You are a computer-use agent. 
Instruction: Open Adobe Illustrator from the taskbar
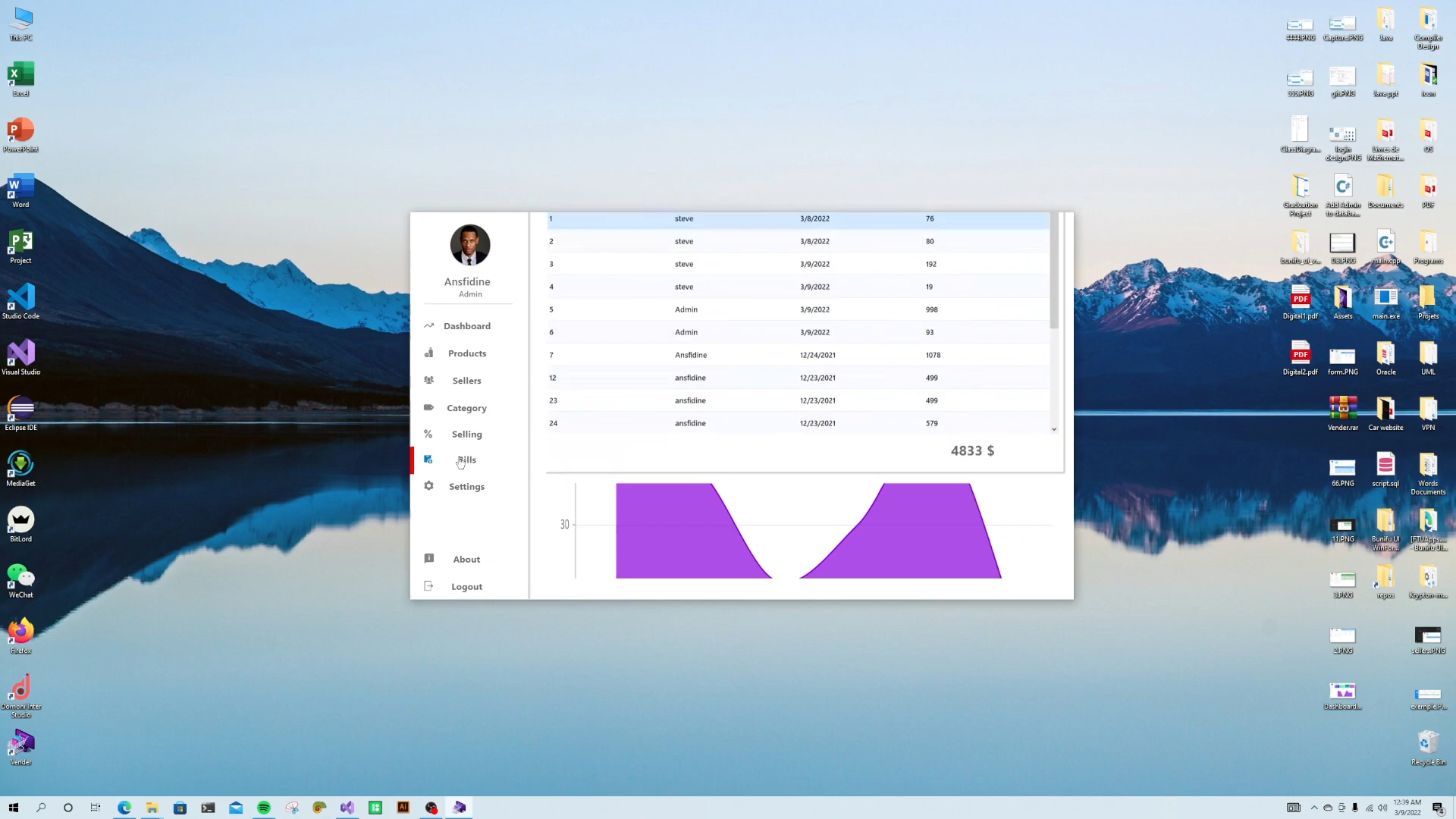point(403,807)
